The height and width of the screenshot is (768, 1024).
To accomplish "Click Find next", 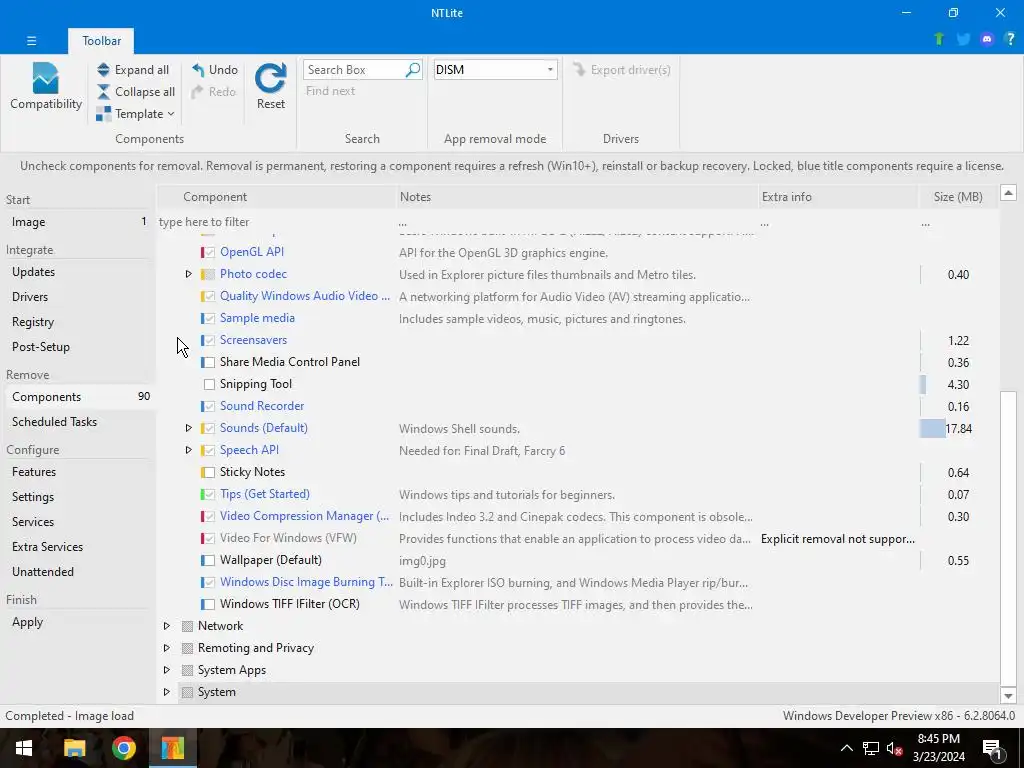I will [330, 91].
